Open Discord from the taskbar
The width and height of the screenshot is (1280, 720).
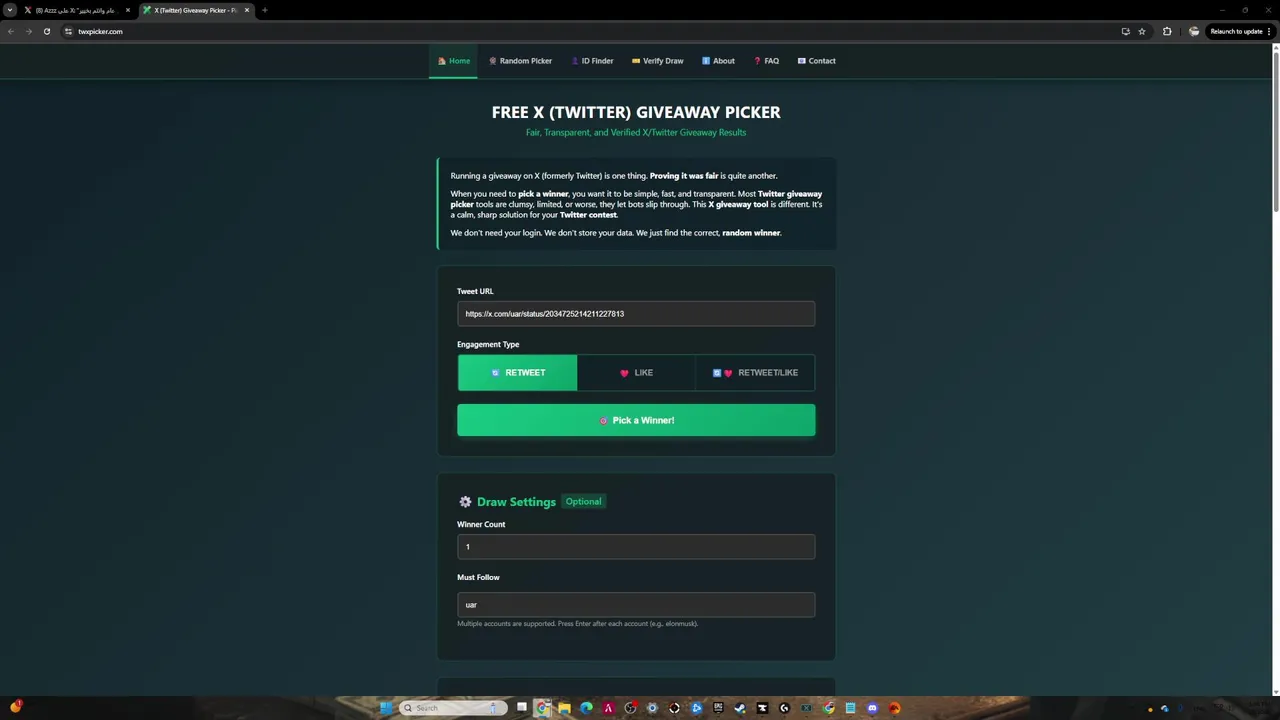(872, 708)
